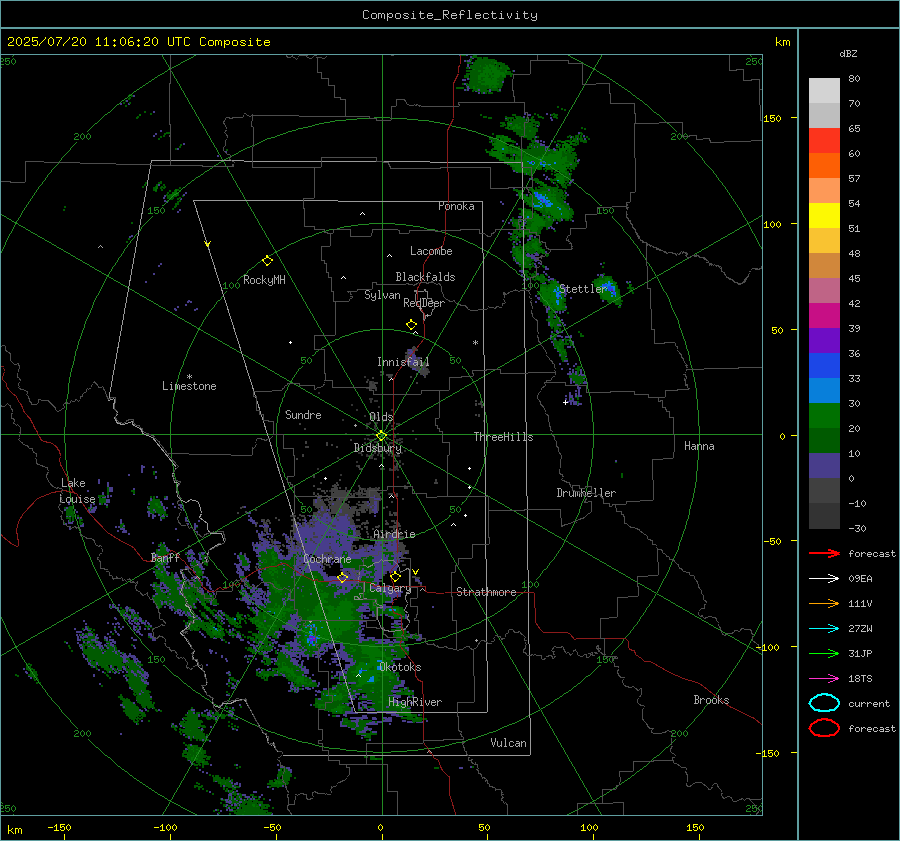Click the 2025/07/20 11:06:20 UTC timestamp
Viewport: 900px width, 841px height.
click(x=139, y=42)
